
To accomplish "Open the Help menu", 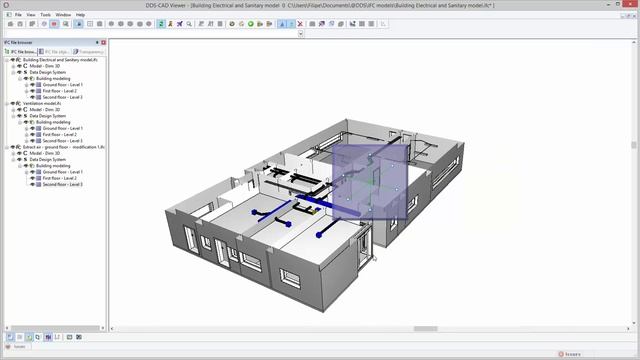I will [80, 15].
